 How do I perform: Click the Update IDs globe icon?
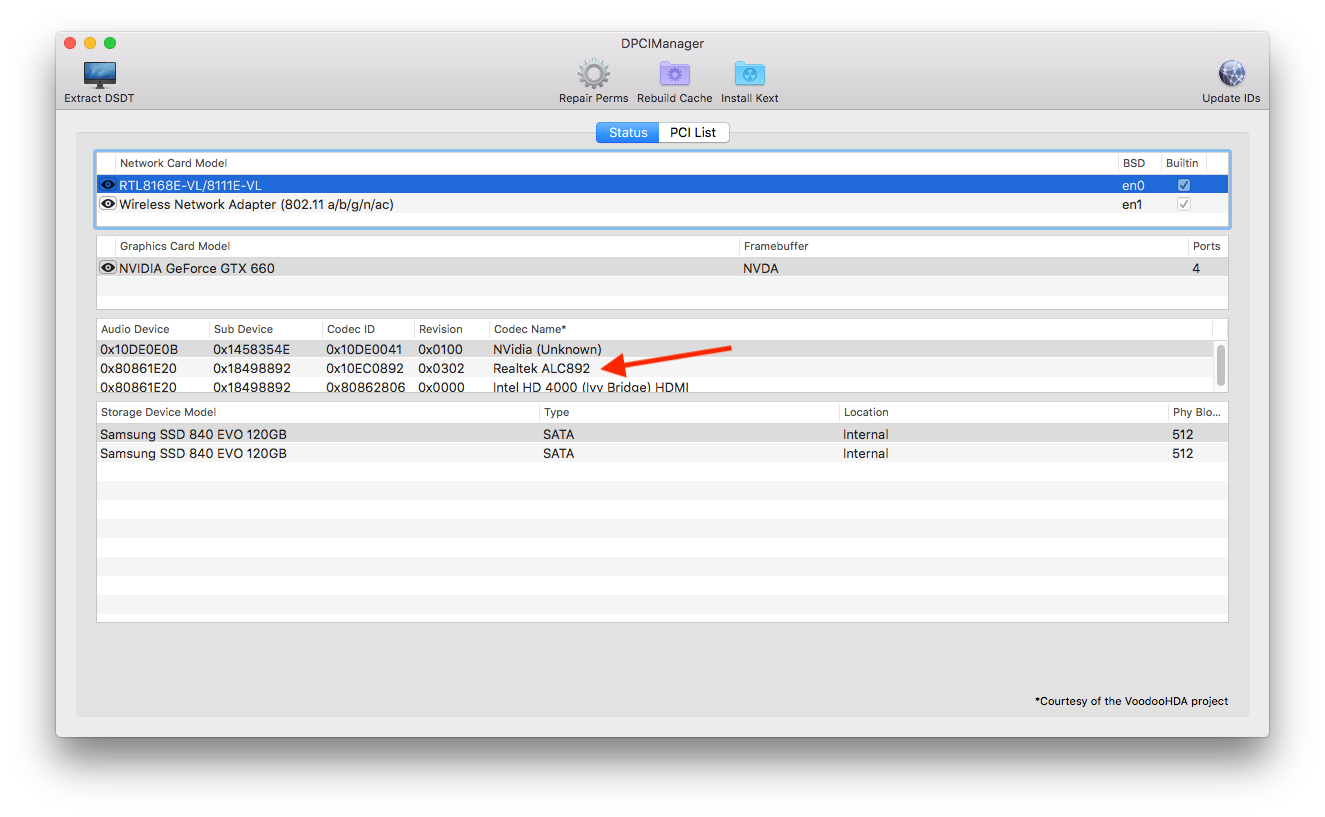coord(1231,74)
